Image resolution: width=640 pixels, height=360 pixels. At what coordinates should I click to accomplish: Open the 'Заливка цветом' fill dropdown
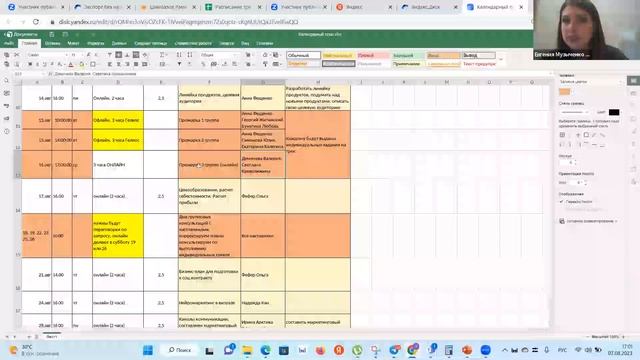point(590,82)
